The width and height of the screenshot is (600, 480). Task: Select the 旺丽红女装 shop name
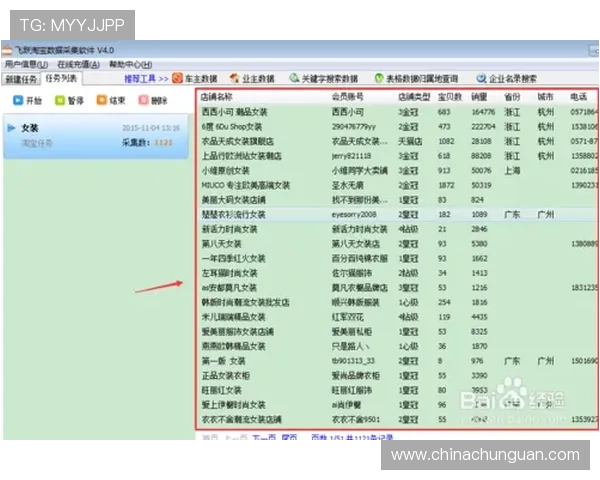click(222, 390)
